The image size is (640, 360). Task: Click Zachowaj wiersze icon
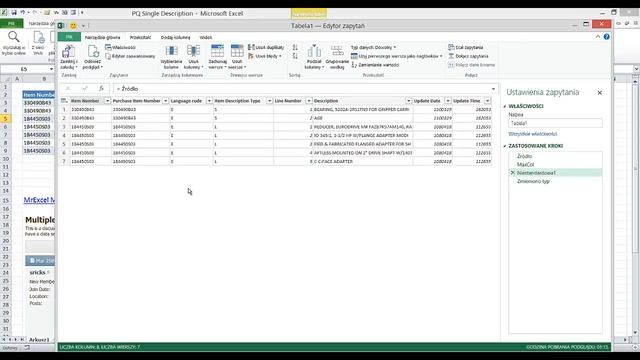coord(218,51)
